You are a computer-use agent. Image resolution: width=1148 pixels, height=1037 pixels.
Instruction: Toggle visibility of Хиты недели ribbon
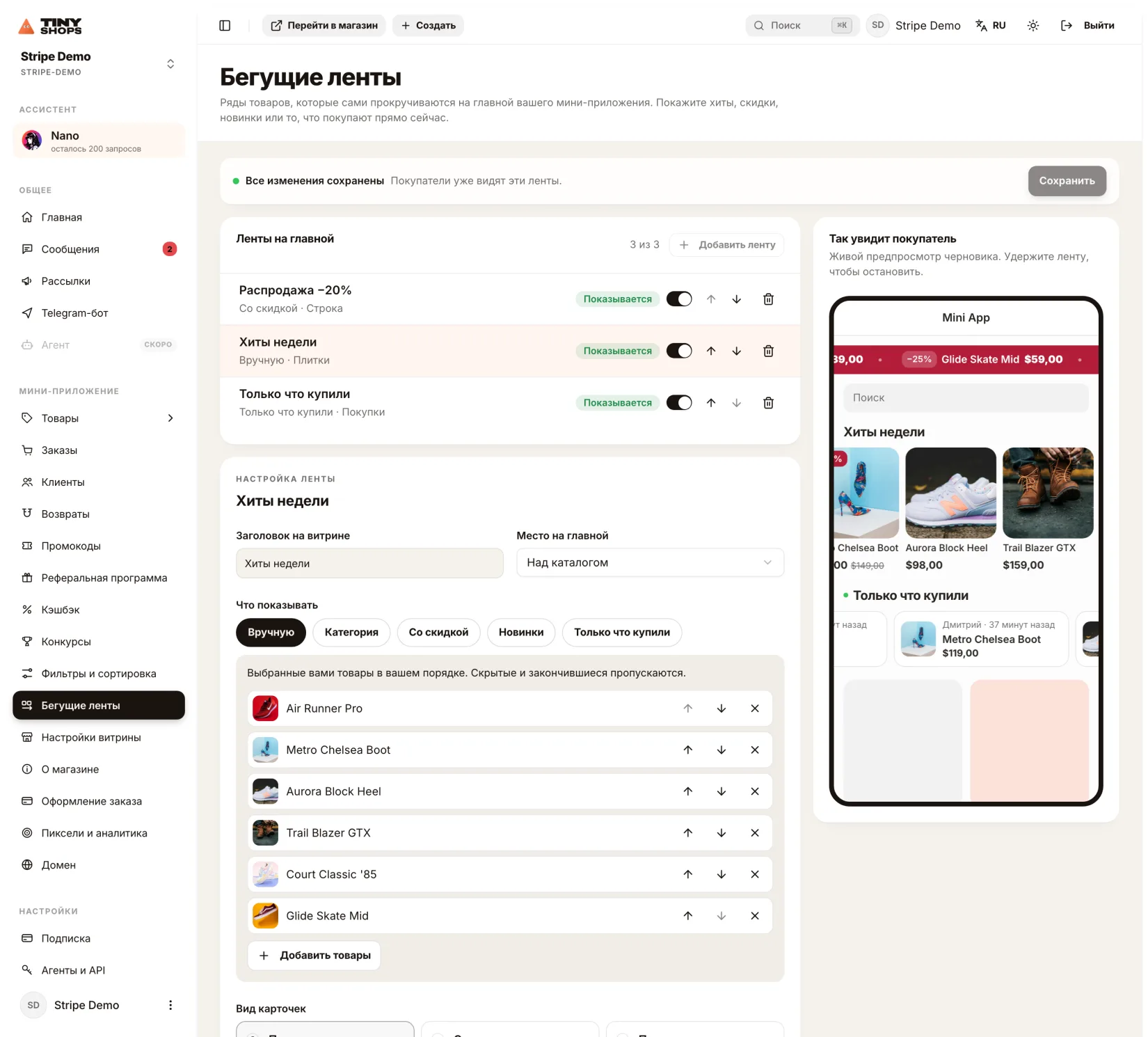(679, 351)
